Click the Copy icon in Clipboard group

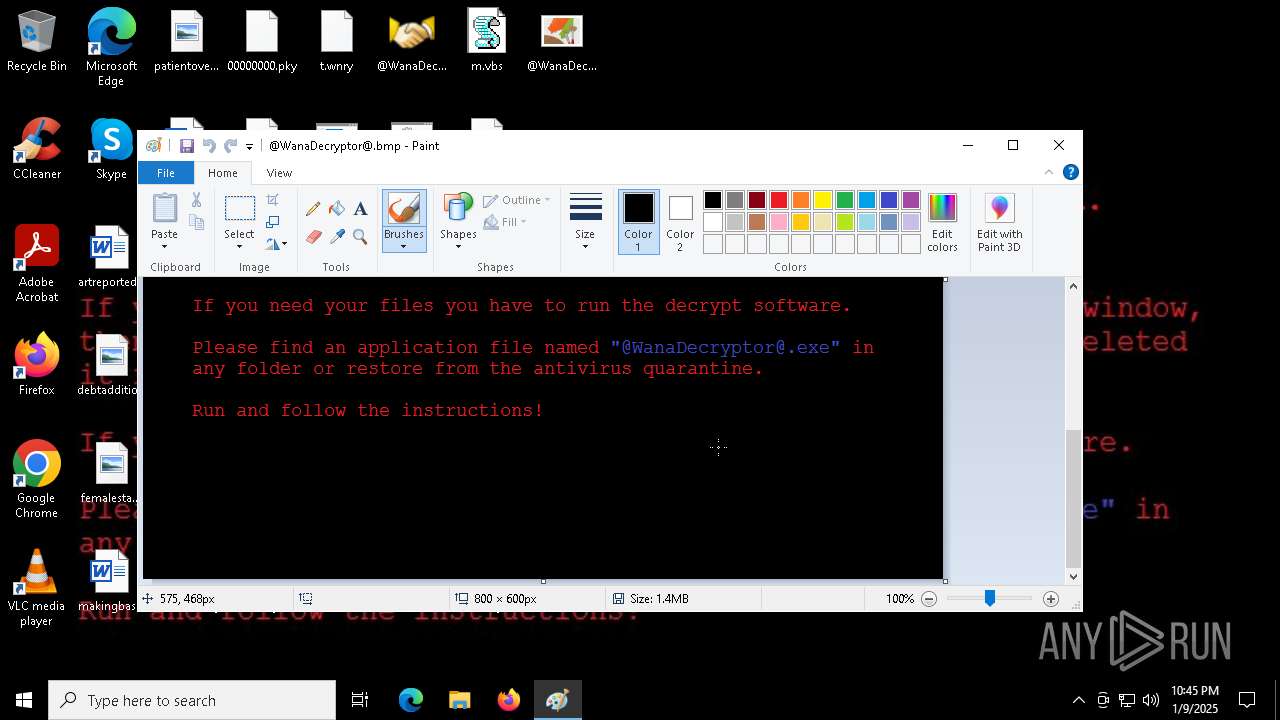(x=196, y=222)
